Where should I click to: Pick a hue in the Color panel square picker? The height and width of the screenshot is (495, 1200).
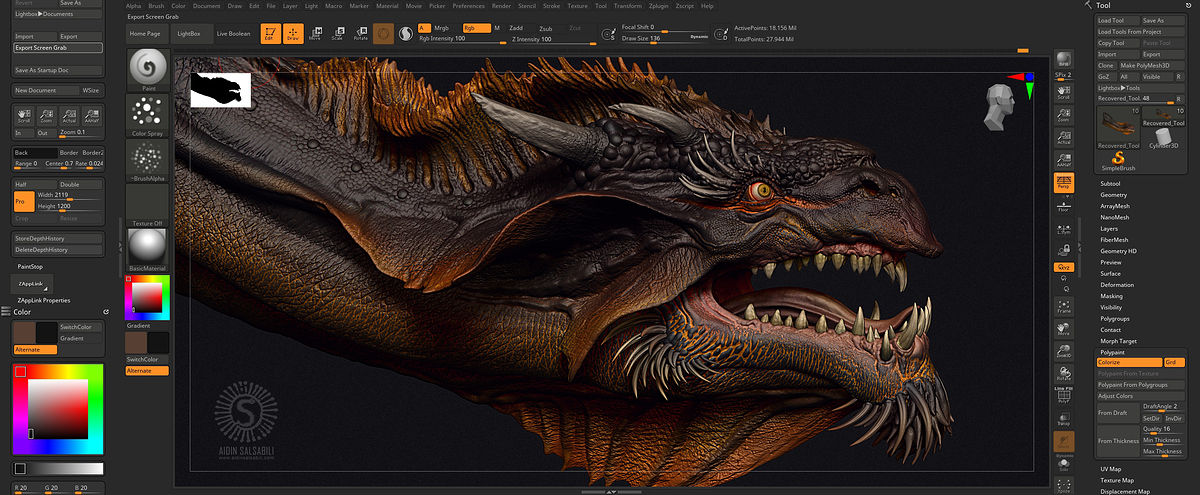(x=58, y=407)
